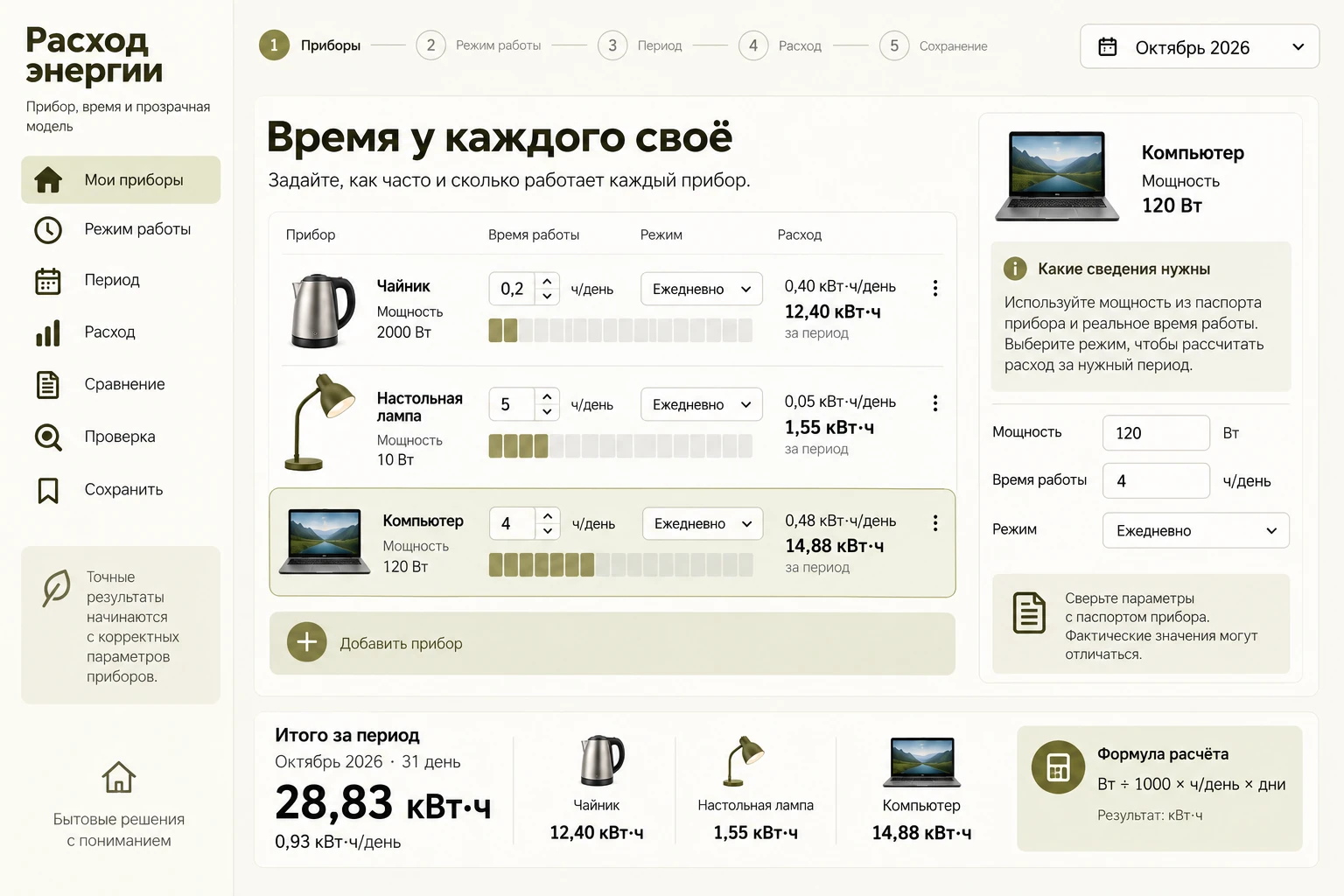Open the Ежедневно mode dropdown for Чайник

(702, 289)
